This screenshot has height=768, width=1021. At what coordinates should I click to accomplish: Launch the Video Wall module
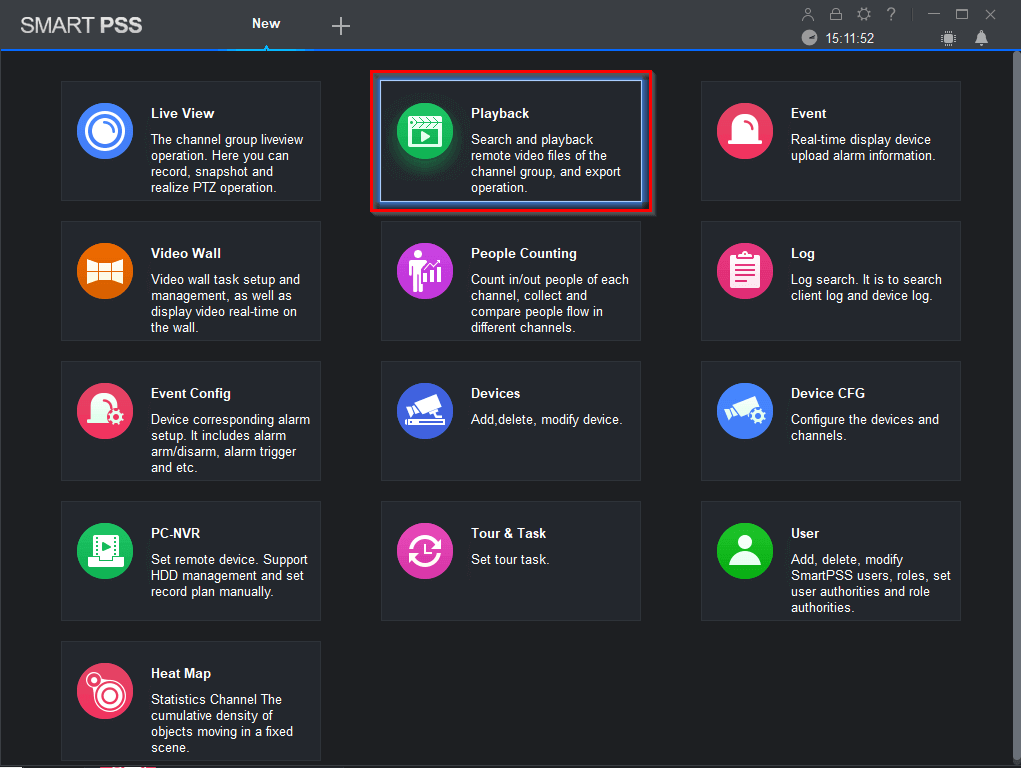(x=105, y=271)
